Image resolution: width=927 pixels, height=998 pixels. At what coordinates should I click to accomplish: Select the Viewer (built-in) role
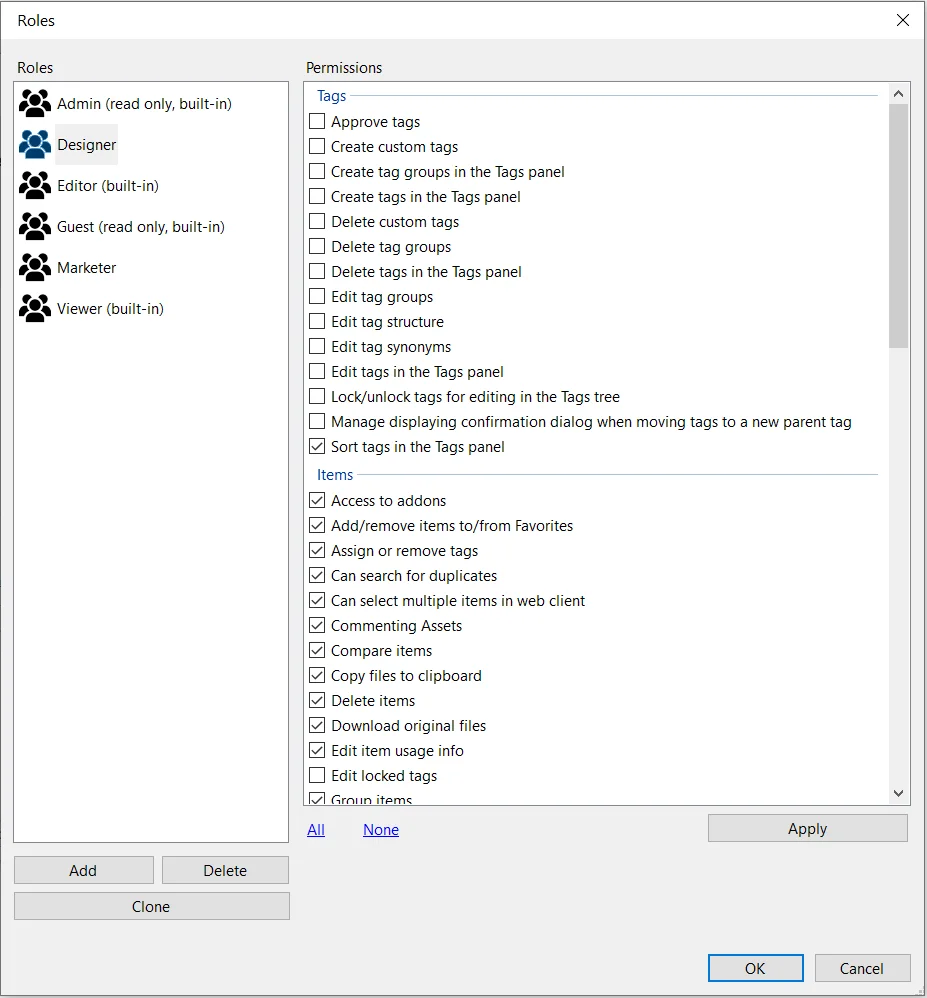111,309
